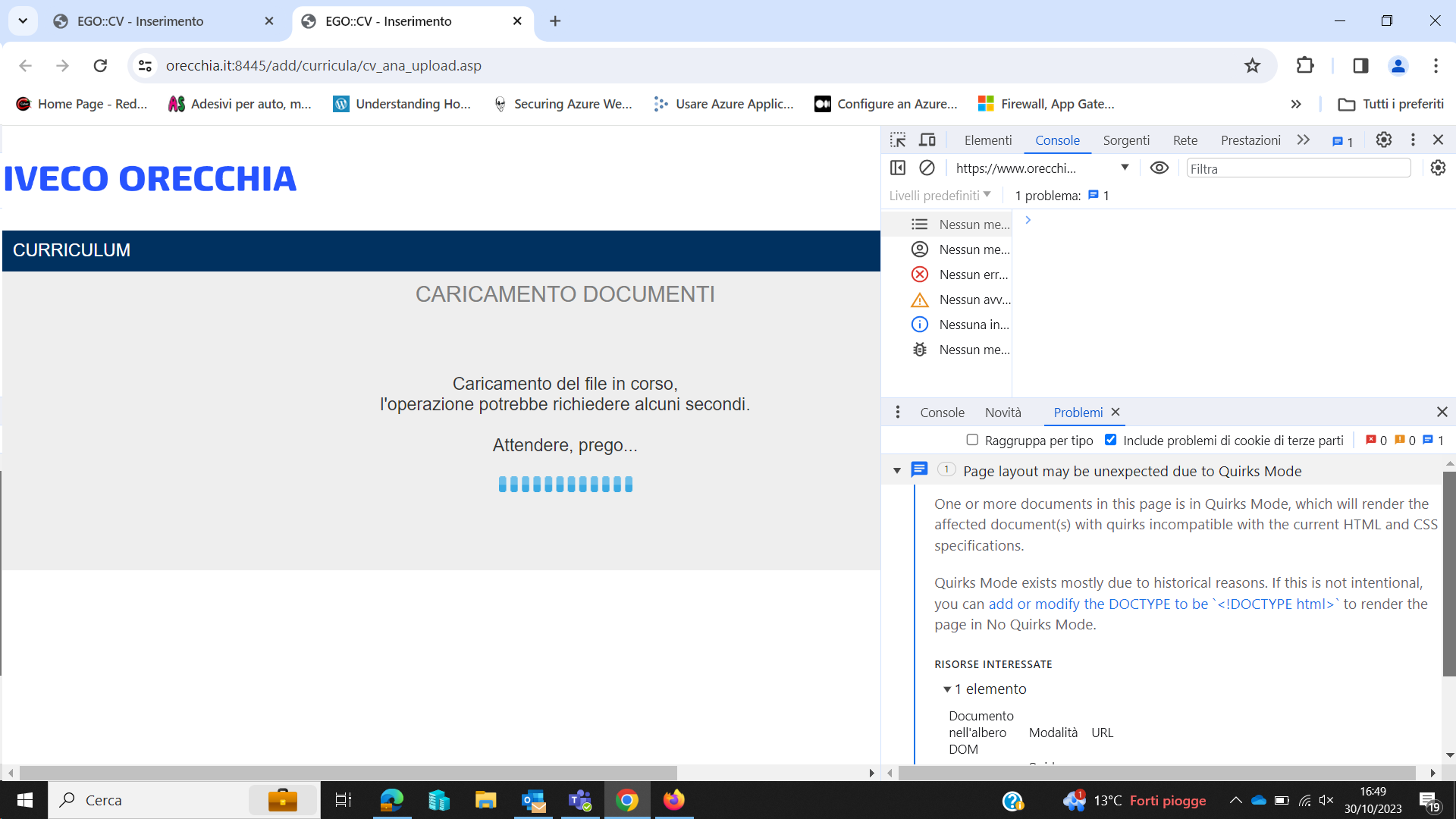This screenshot has height=819, width=1456.
Task: Type in the console Filtra field
Action: point(1298,168)
